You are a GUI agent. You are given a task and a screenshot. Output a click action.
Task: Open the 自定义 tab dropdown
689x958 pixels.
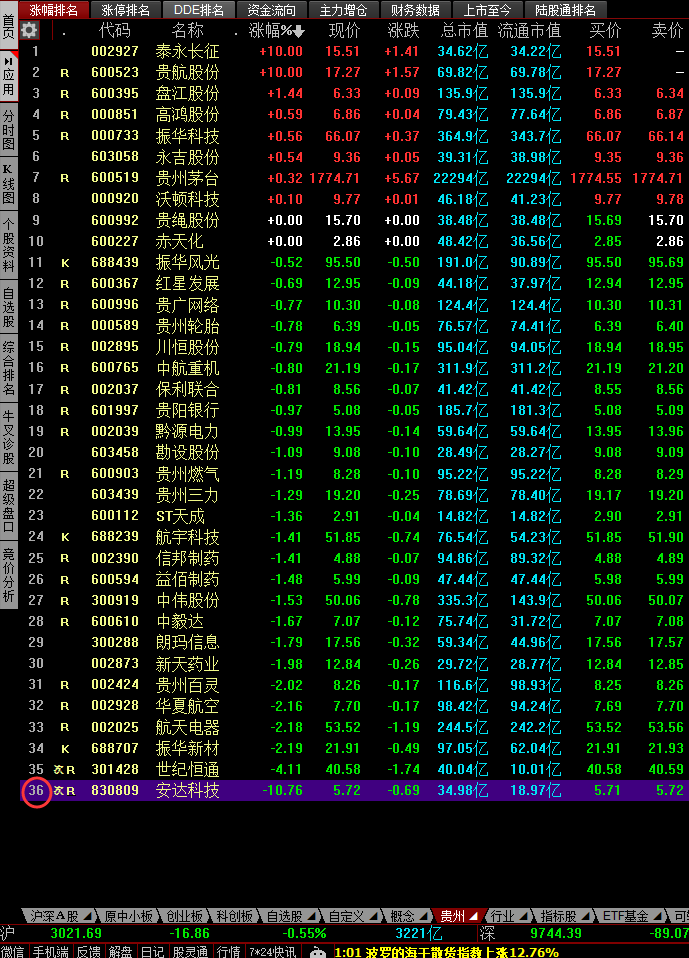click(x=373, y=916)
